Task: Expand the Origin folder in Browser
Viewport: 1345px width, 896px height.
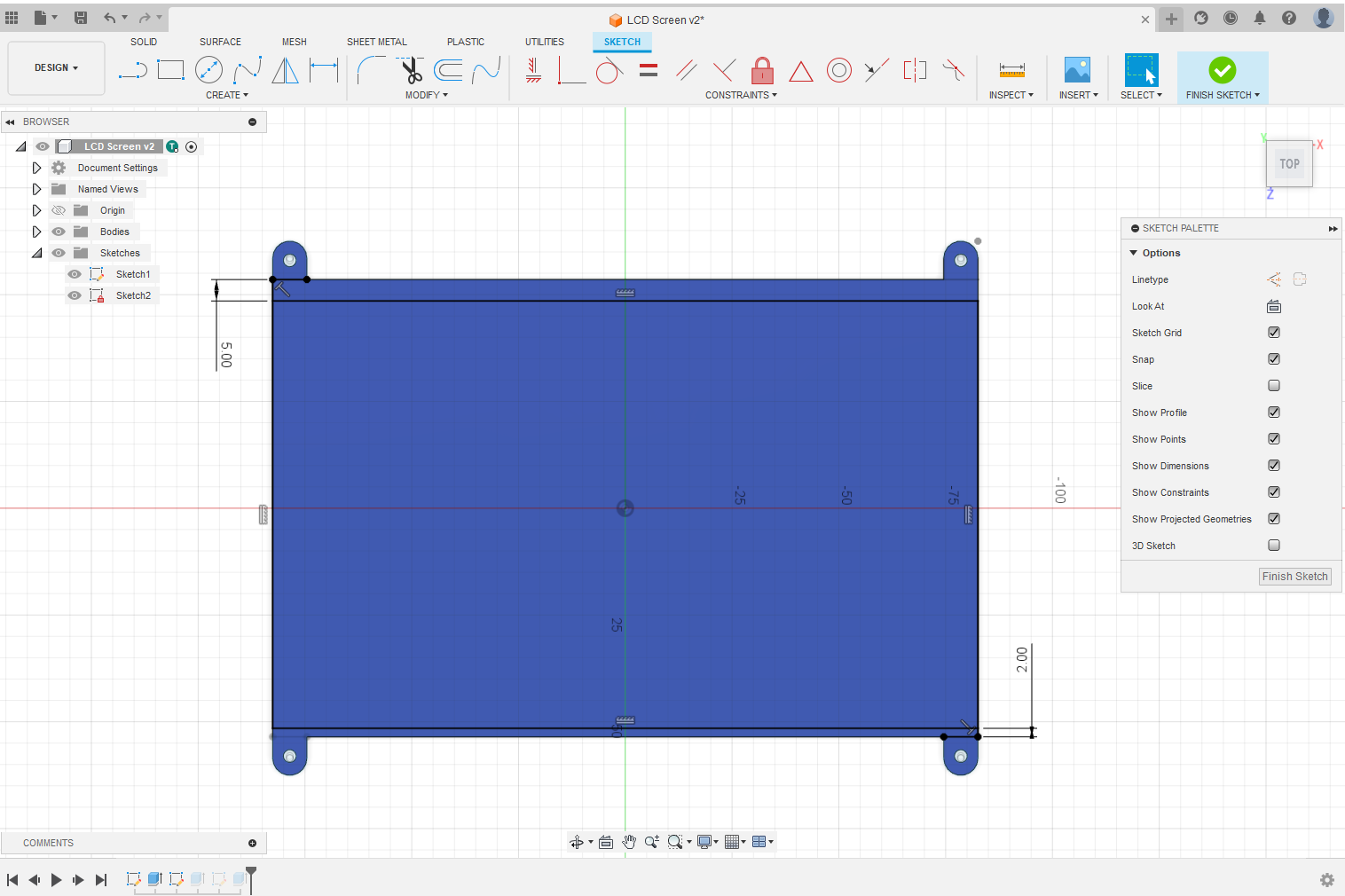Action: click(x=36, y=210)
